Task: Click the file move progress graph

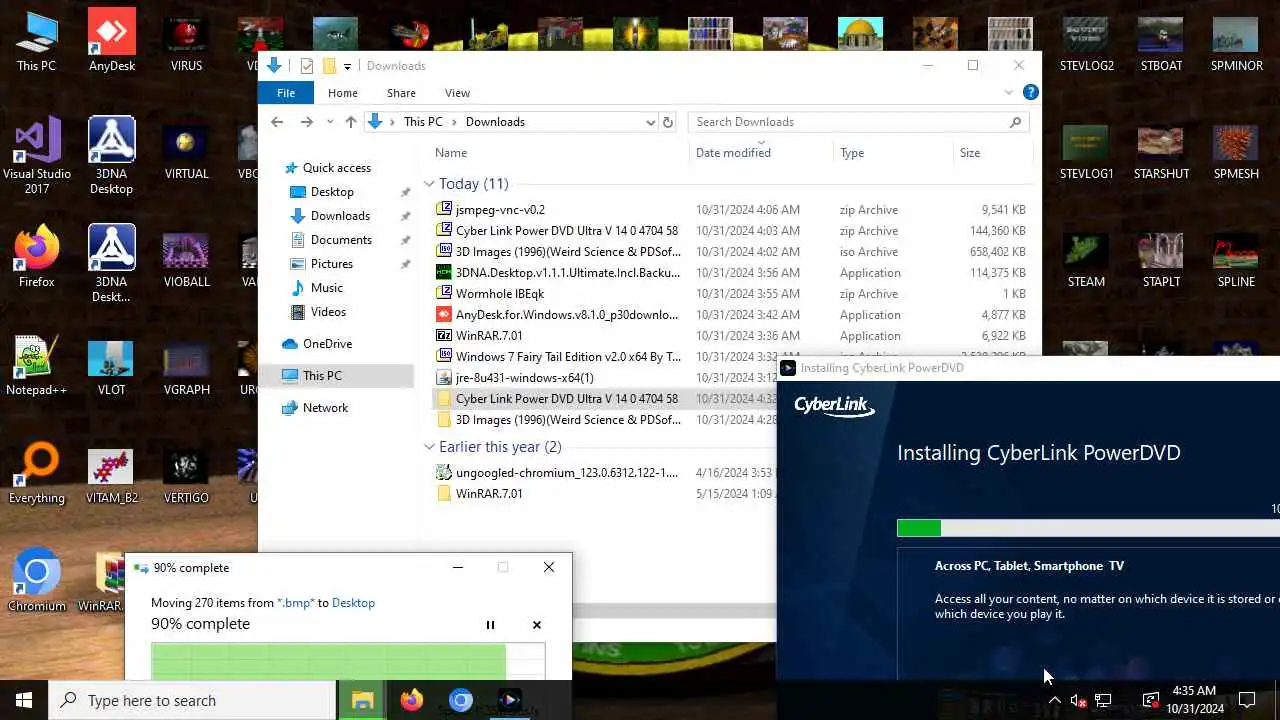Action: point(348,662)
